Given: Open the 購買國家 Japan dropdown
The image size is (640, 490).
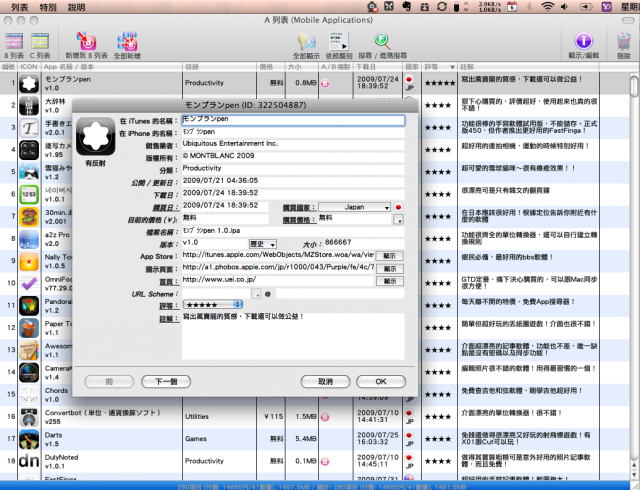Looking at the screenshot, I should [354, 207].
